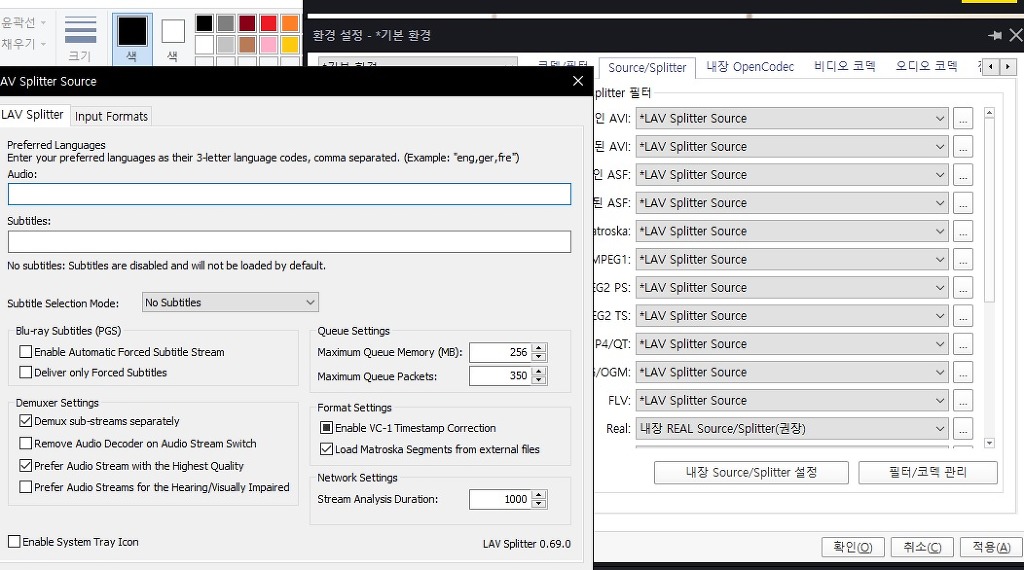Click the (...) button next to FLV
Viewport: 1024px width, 570px height.
(963, 400)
